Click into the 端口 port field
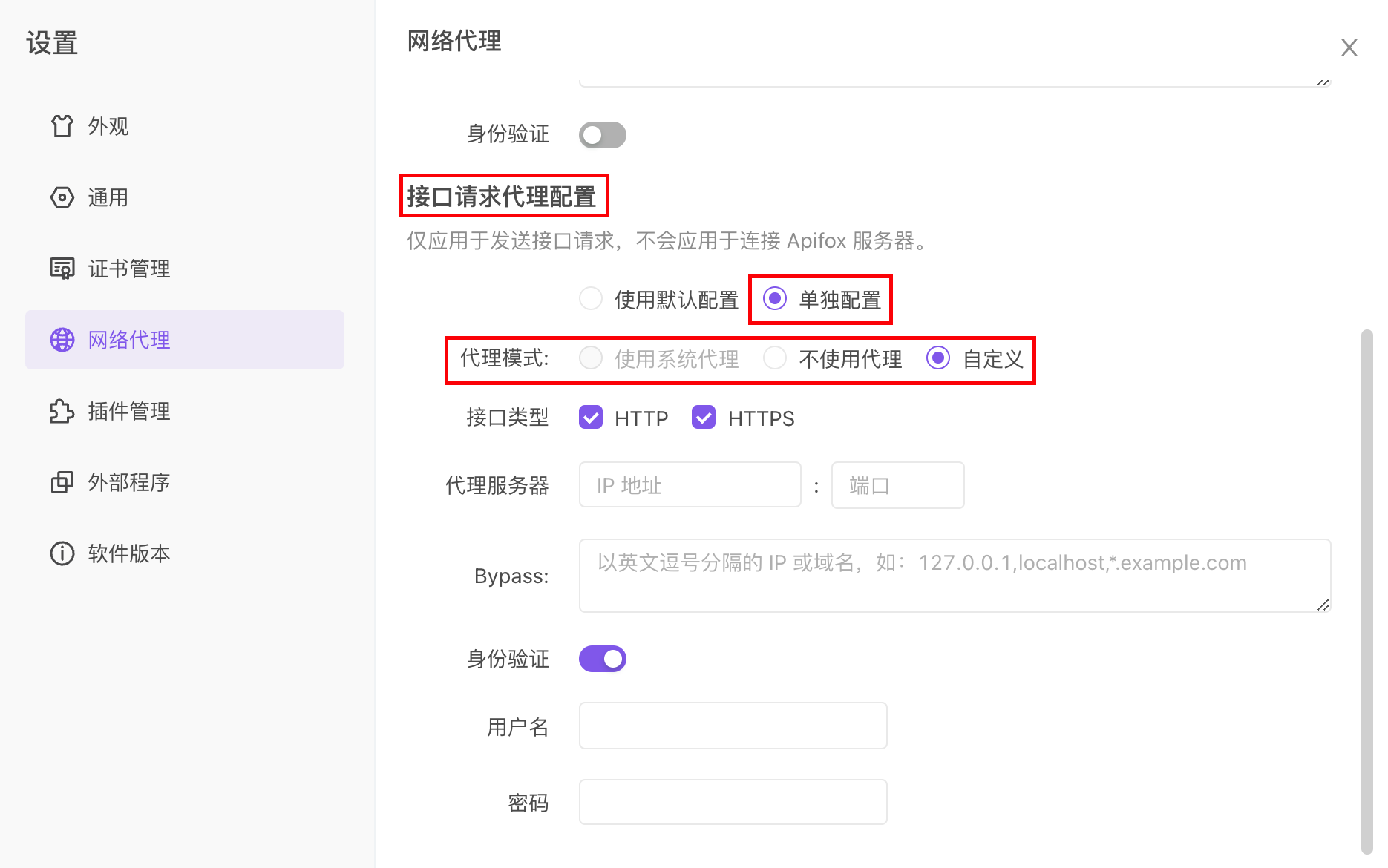 click(897, 485)
